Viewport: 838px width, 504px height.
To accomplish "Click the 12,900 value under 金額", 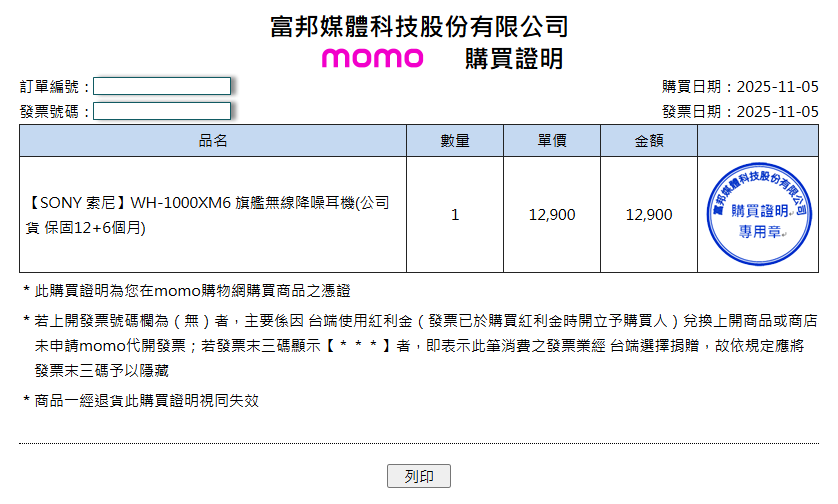I will 649,214.
